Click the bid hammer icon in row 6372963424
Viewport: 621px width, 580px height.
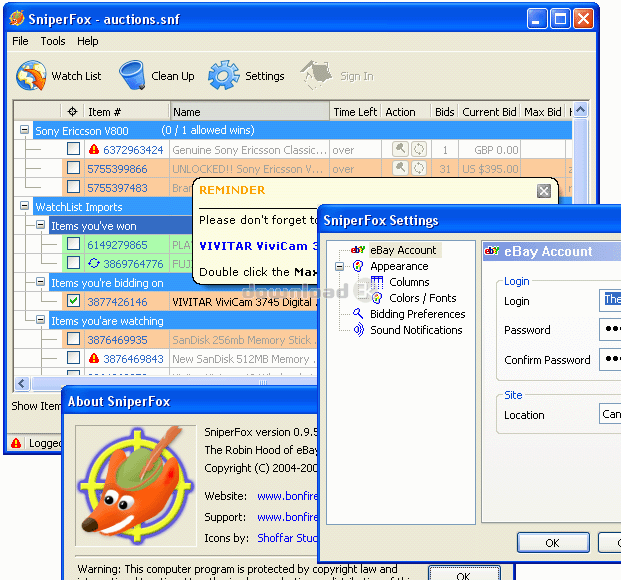[x=400, y=149]
